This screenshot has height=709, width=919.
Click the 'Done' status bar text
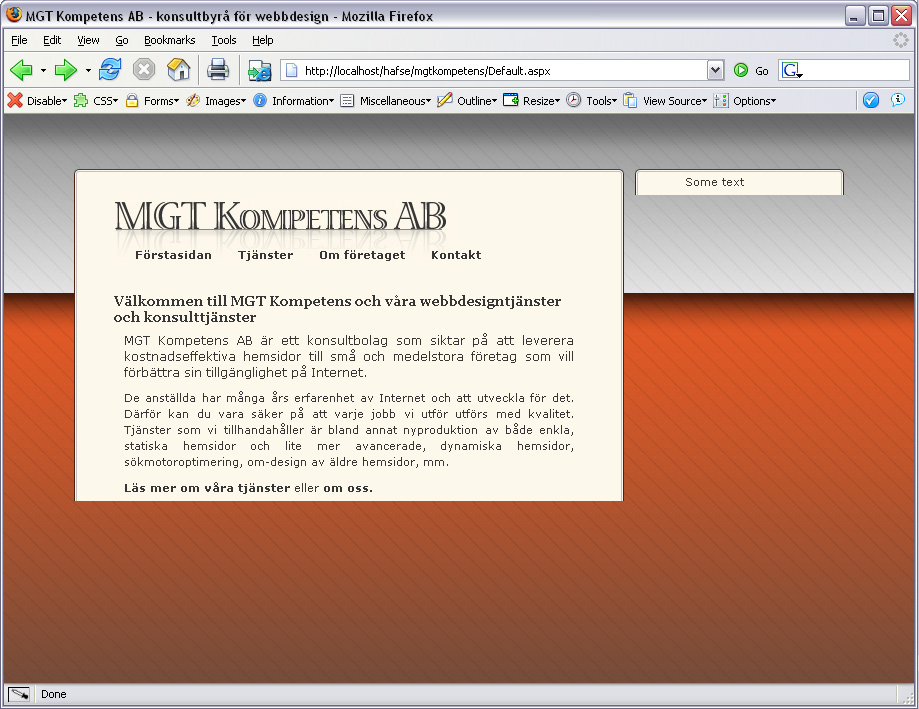54,694
